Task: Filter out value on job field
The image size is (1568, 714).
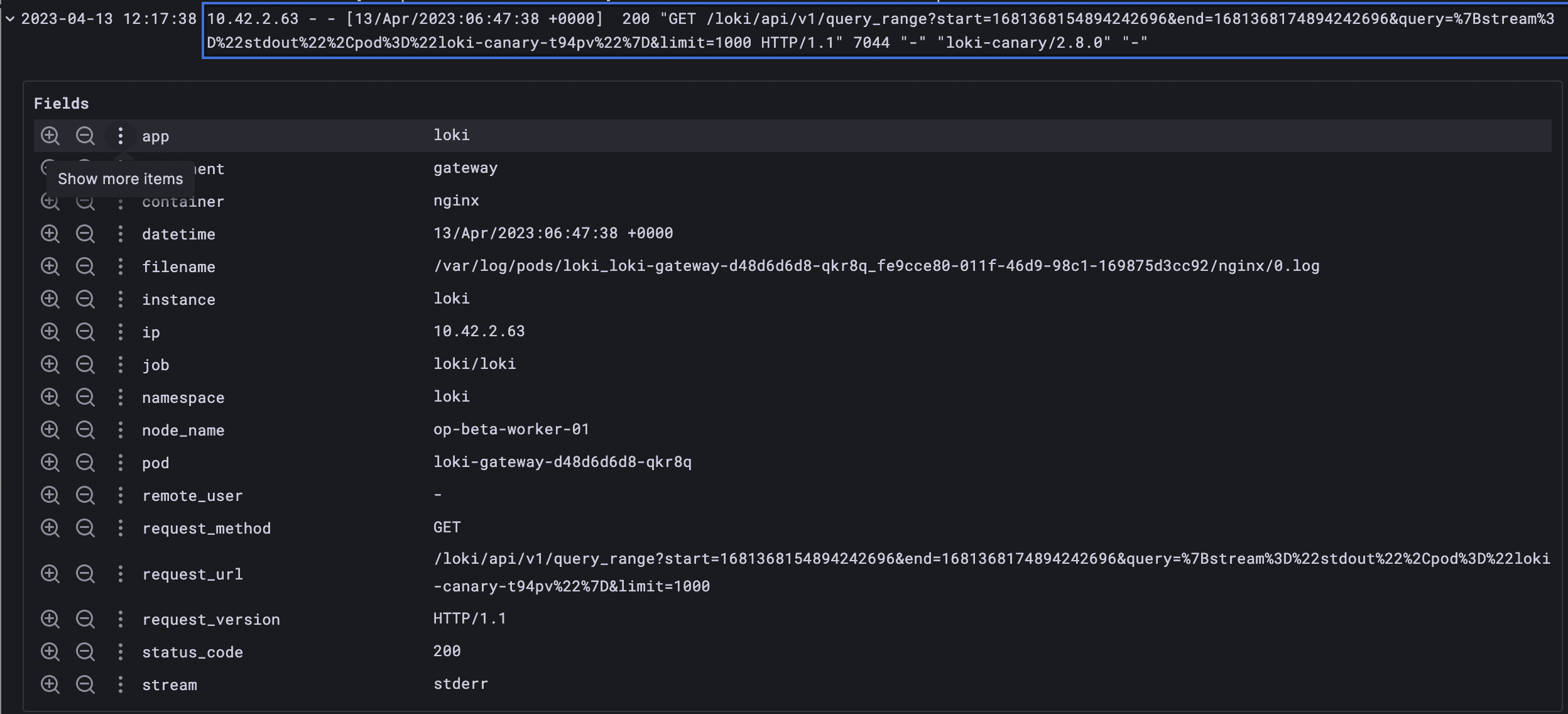Action: tap(85, 365)
